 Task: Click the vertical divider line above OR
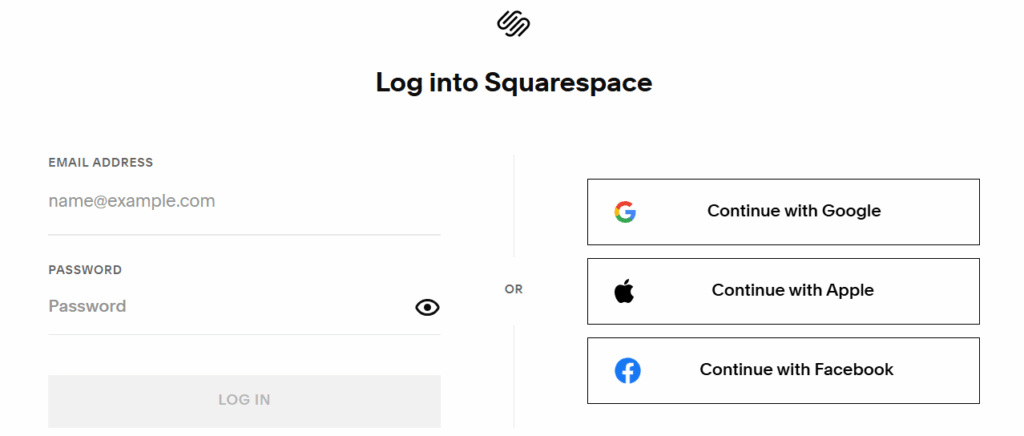[514, 205]
